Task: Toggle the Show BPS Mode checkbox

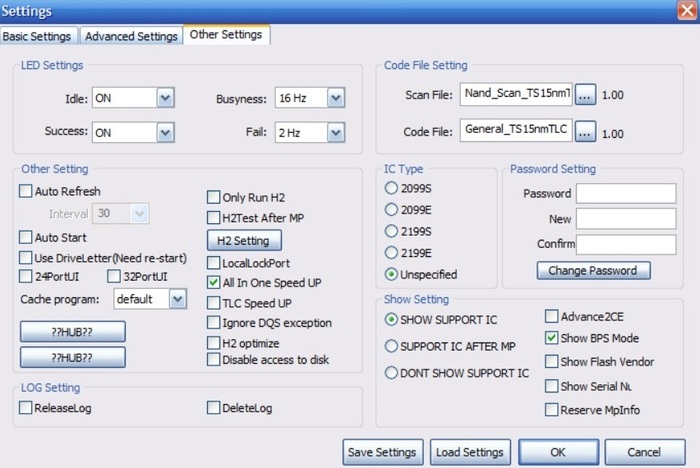Action: pyautogui.click(x=551, y=338)
